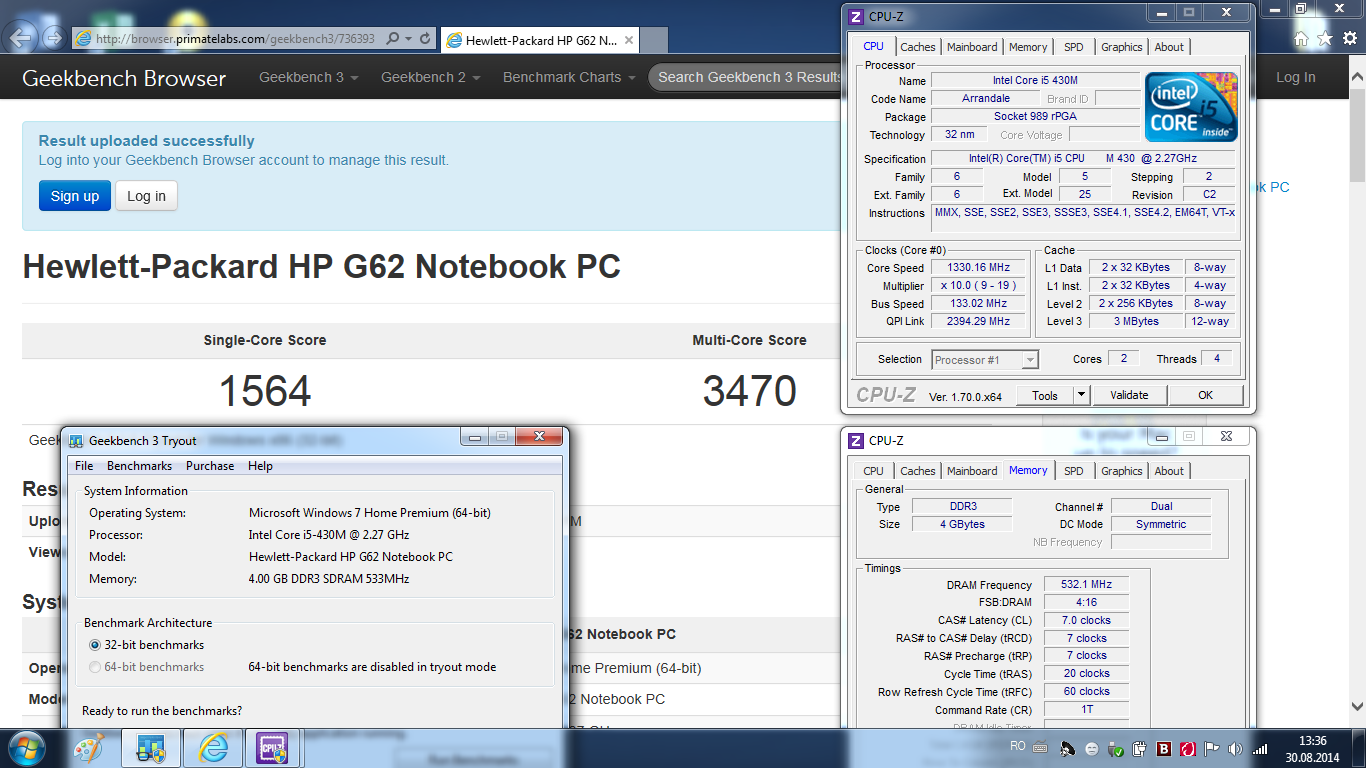
Task: Expand Benchmark Charts nav dropdown
Action: point(570,77)
